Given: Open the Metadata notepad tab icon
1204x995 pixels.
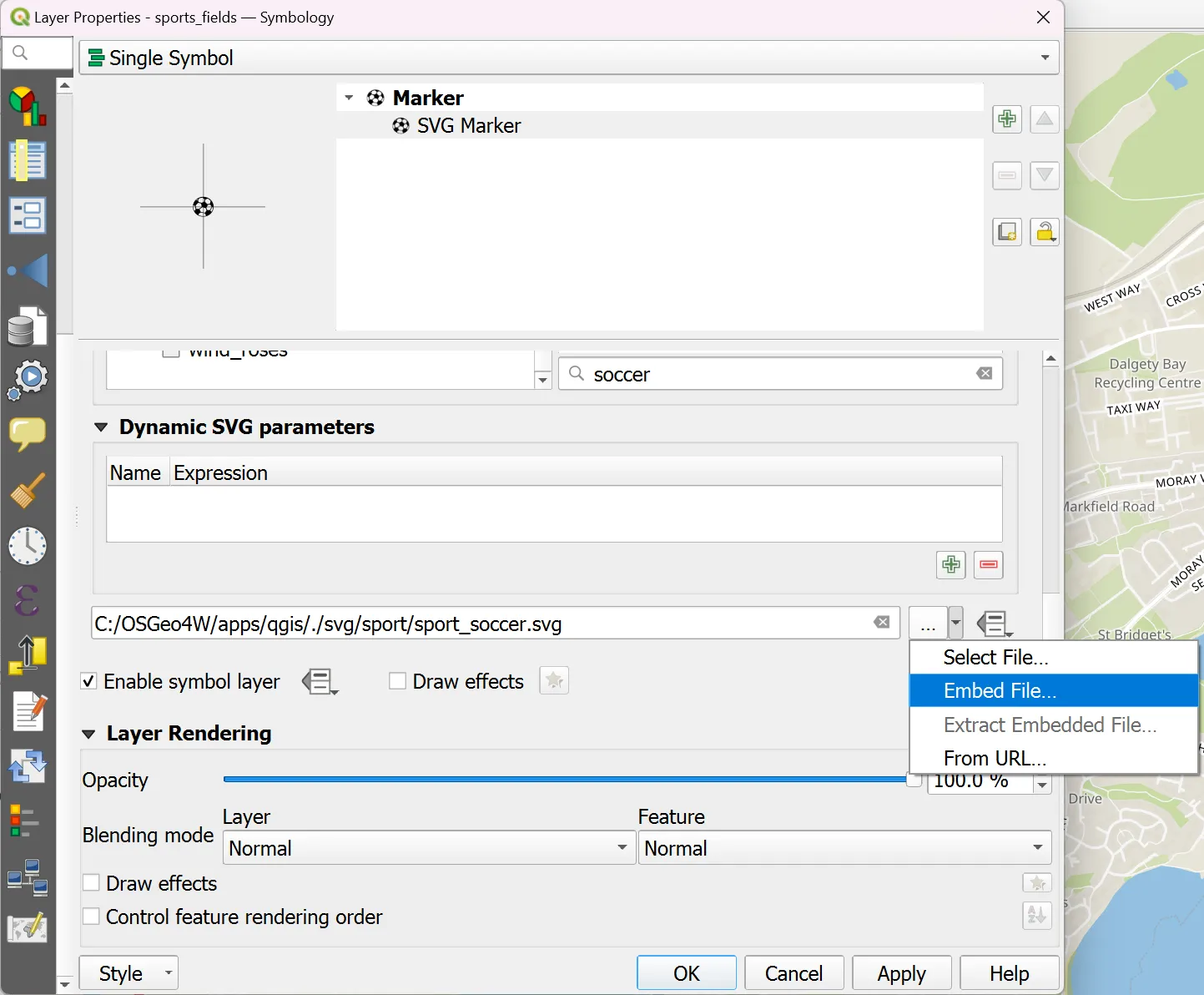Looking at the screenshot, I should point(28,711).
